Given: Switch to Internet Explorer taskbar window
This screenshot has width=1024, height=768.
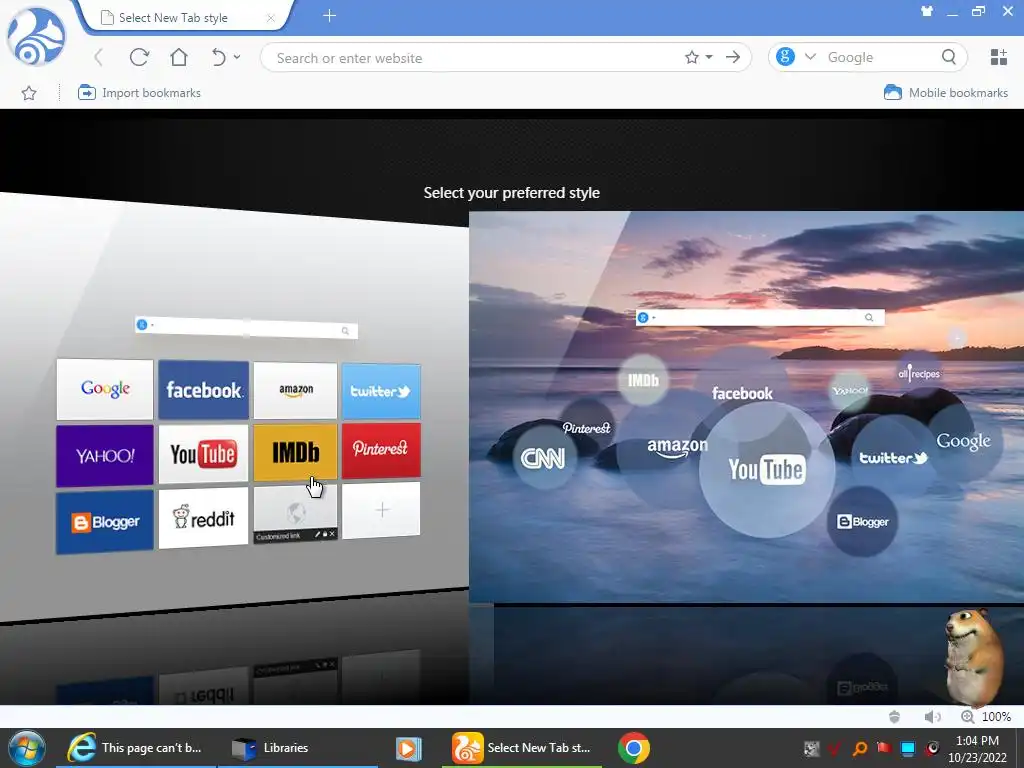Looking at the screenshot, I should point(135,748).
